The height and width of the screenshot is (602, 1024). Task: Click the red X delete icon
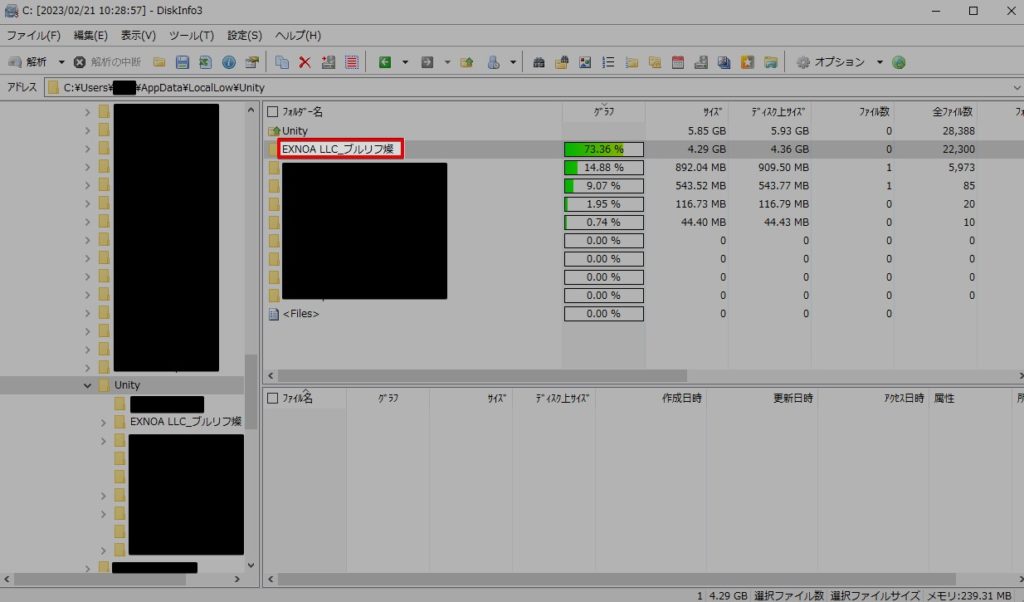(x=305, y=62)
